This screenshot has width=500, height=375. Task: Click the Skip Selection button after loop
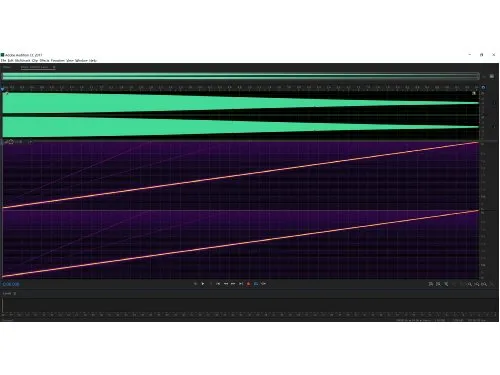coord(264,284)
